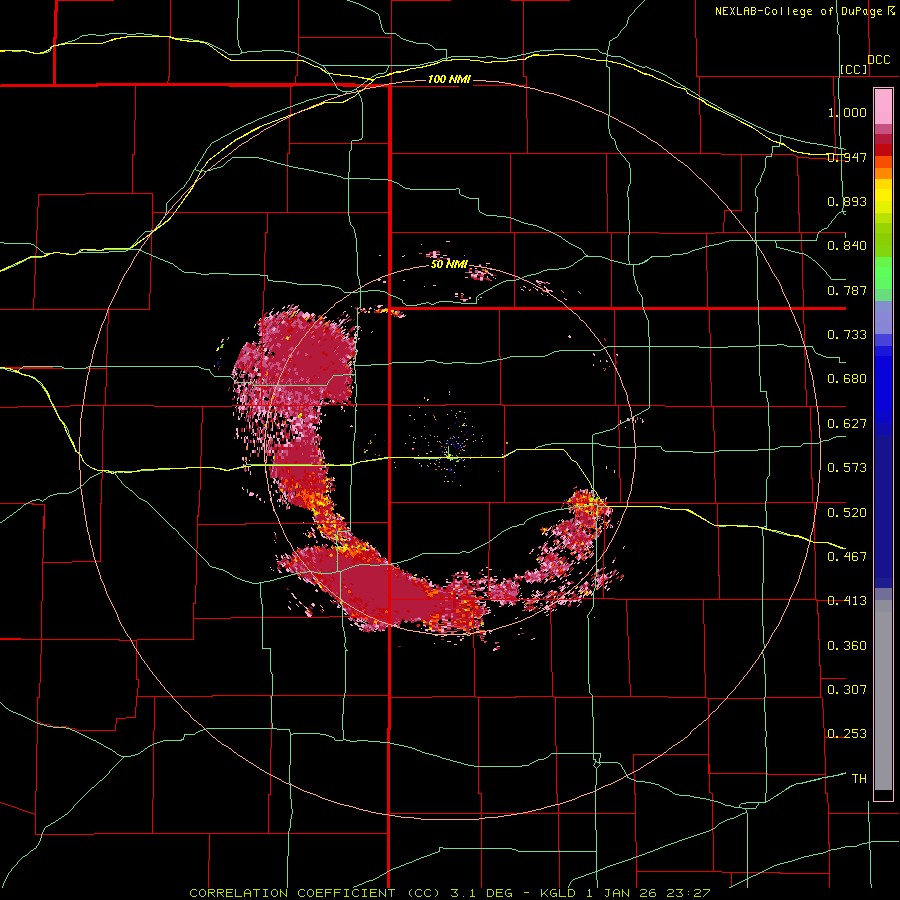The width and height of the screenshot is (900, 900).
Task: Select the 0.307 scale value
Action: pyautogui.click(x=847, y=689)
